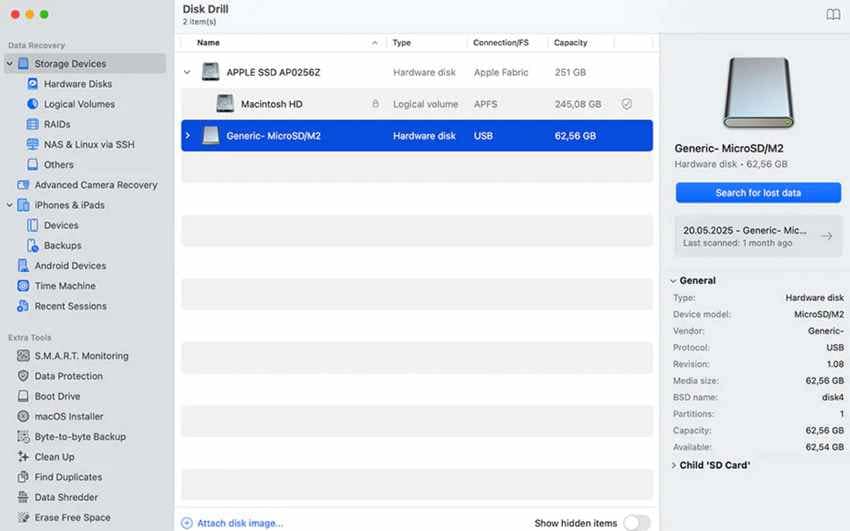Open the 20.05.2025 previous scan session
The image size is (850, 531).
click(x=758, y=236)
